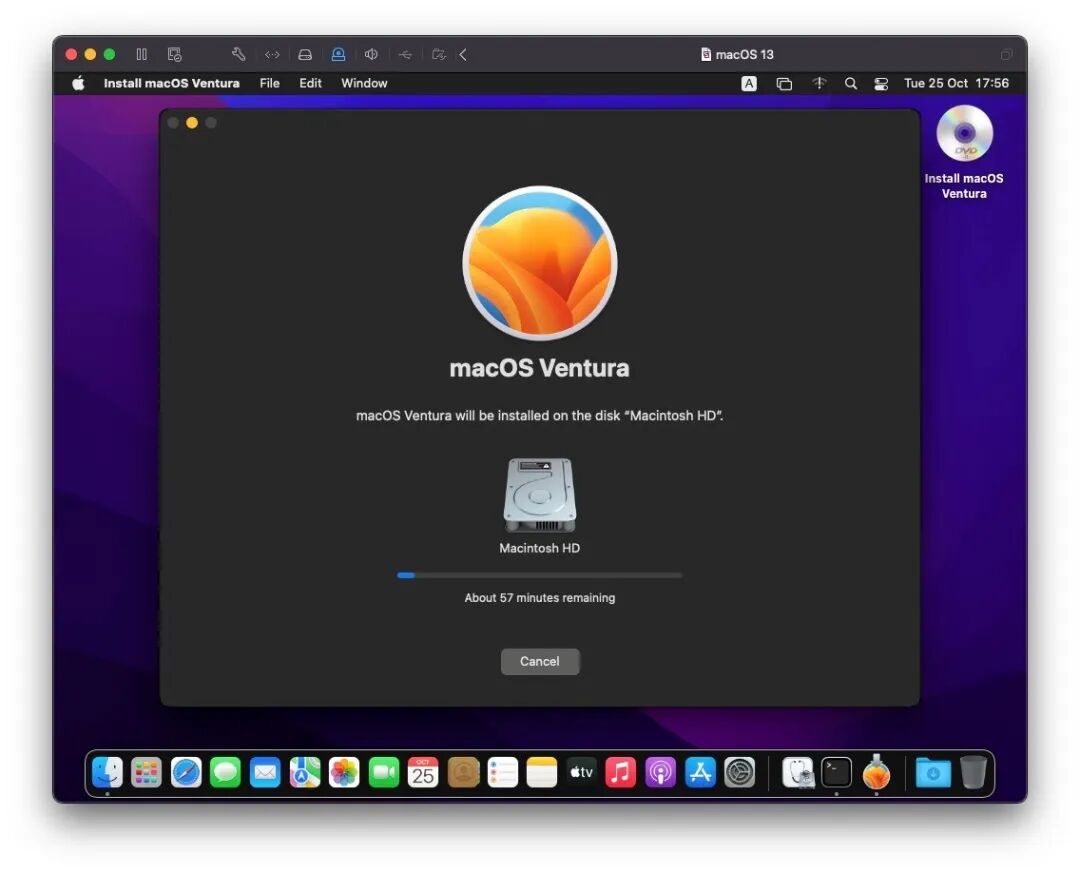Pause the virtual machine with the pause icon
Screen dimensions: 1080x873
click(x=141, y=54)
